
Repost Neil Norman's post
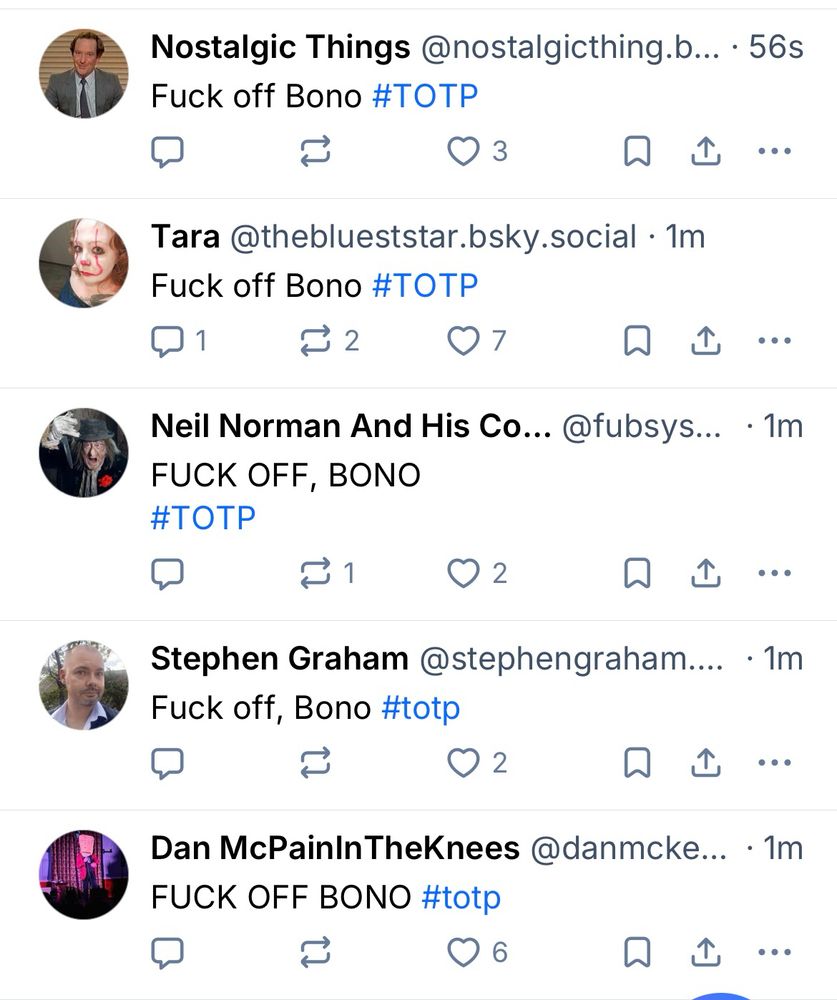point(316,574)
